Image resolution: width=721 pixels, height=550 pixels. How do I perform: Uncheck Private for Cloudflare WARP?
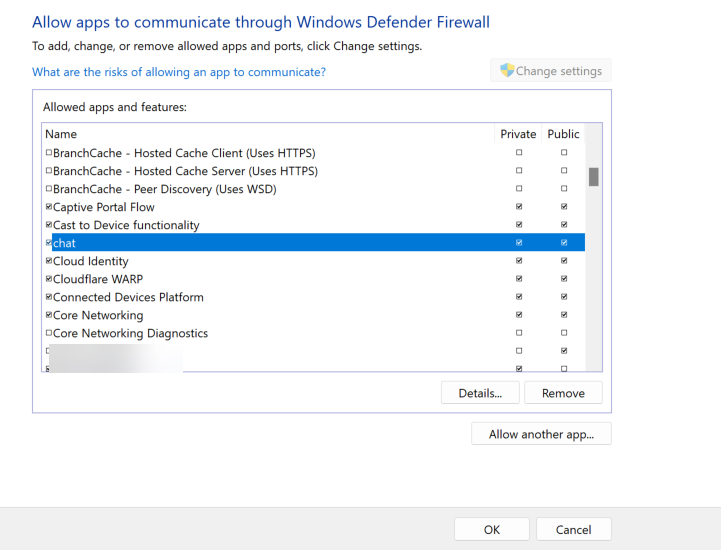tap(519, 279)
